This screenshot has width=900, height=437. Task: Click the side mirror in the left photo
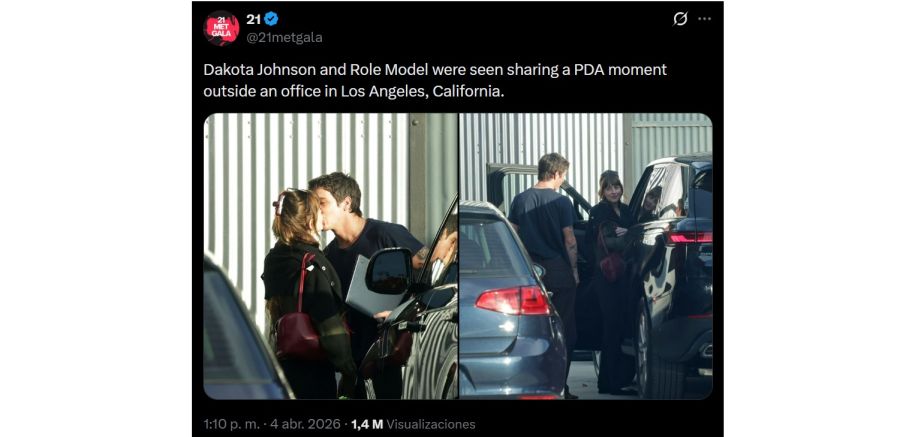tap(388, 270)
